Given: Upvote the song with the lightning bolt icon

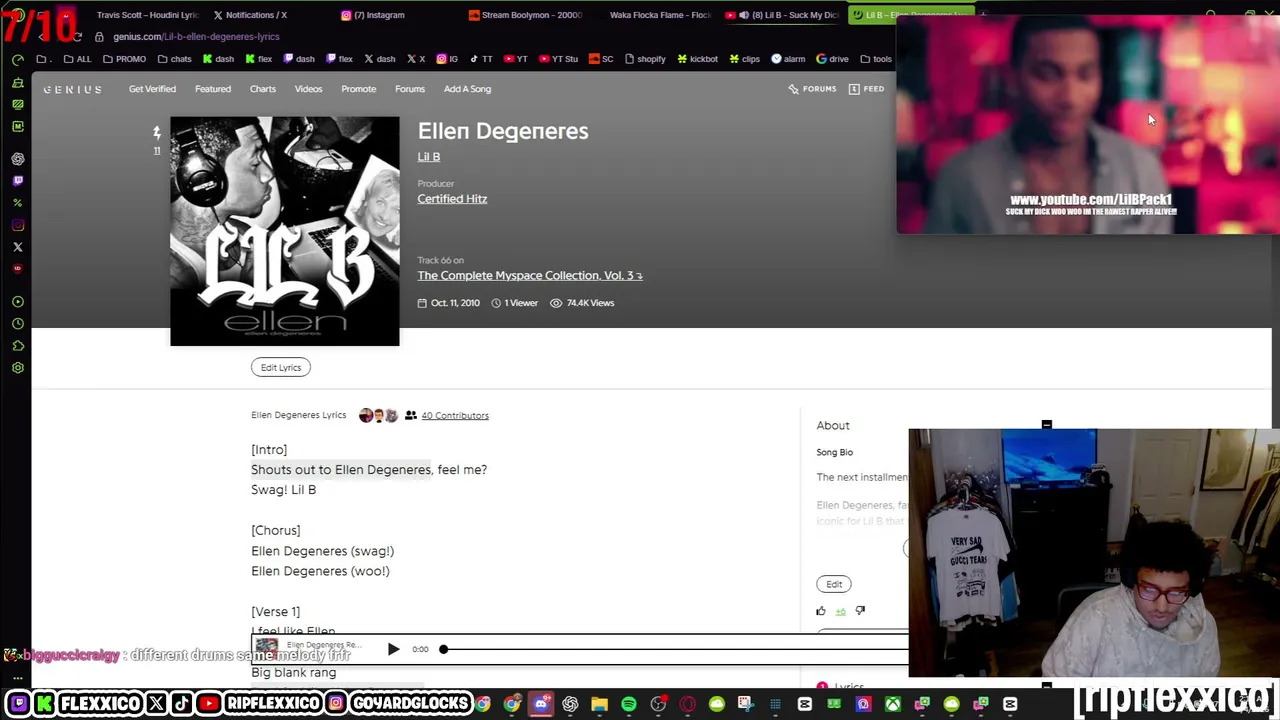Looking at the screenshot, I should tap(156, 132).
